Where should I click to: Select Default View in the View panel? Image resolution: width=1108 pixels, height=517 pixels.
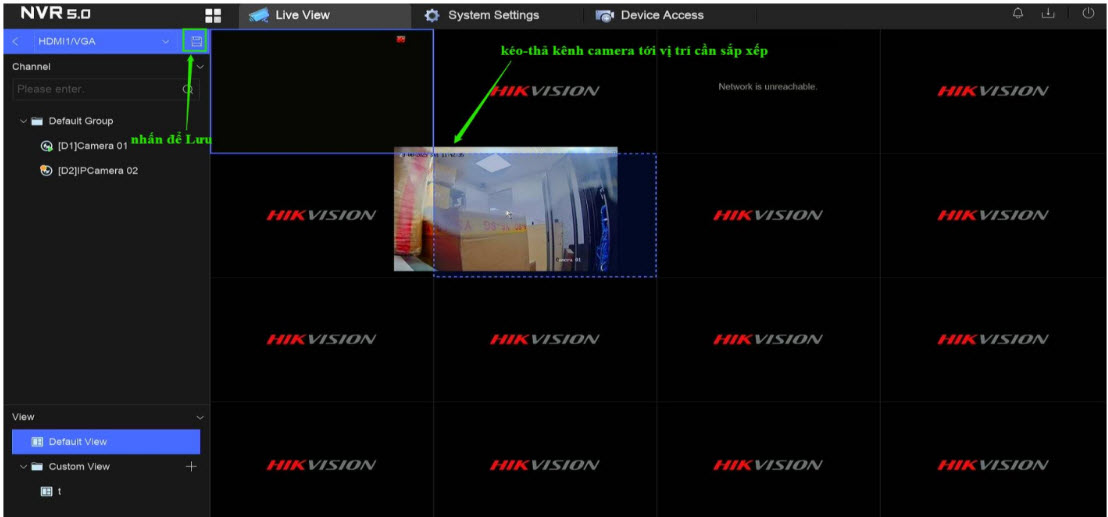(77, 442)
